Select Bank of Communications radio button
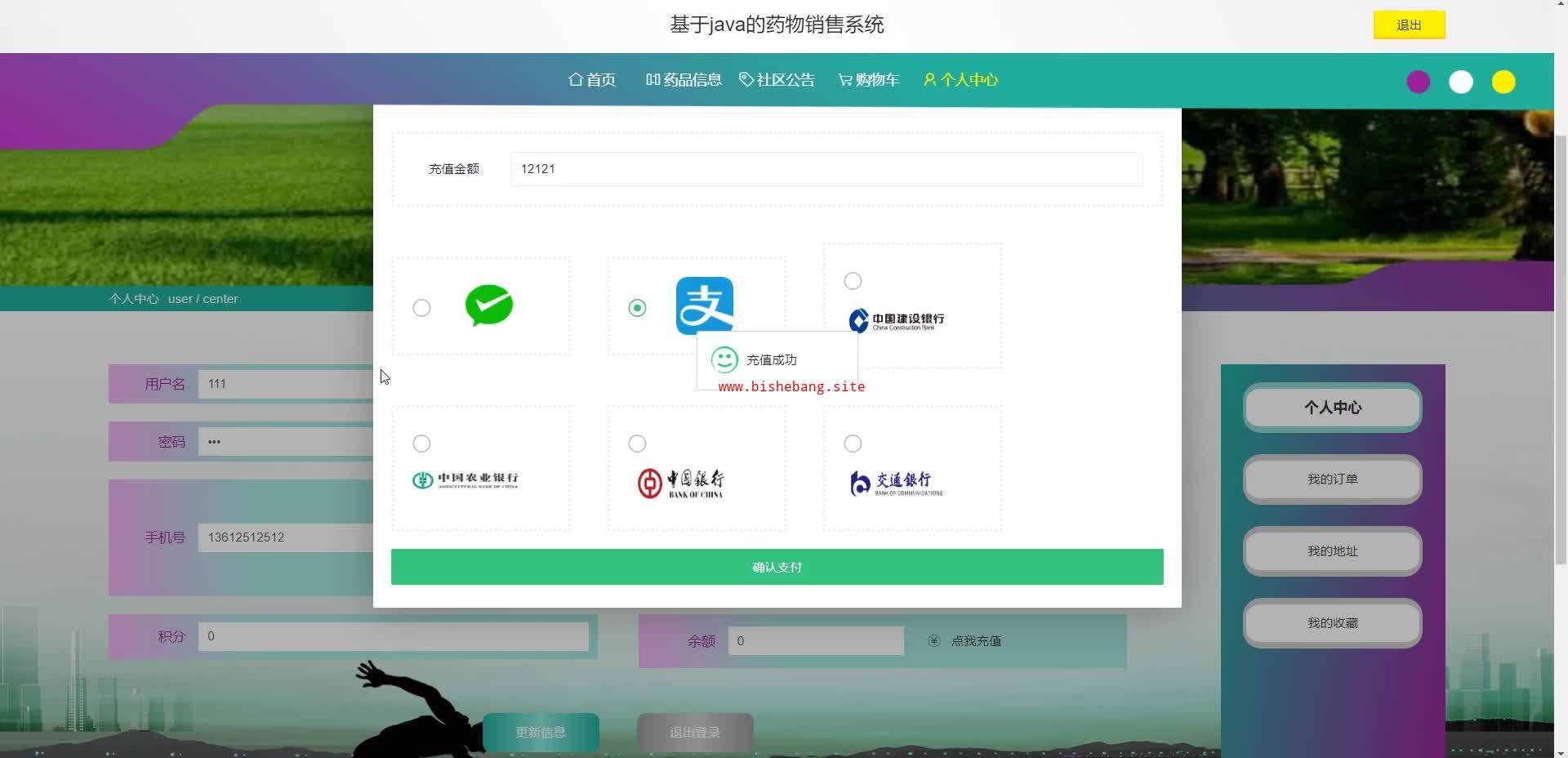The height and width of the screenshot is (758, 1568). (x=853, y=444)
